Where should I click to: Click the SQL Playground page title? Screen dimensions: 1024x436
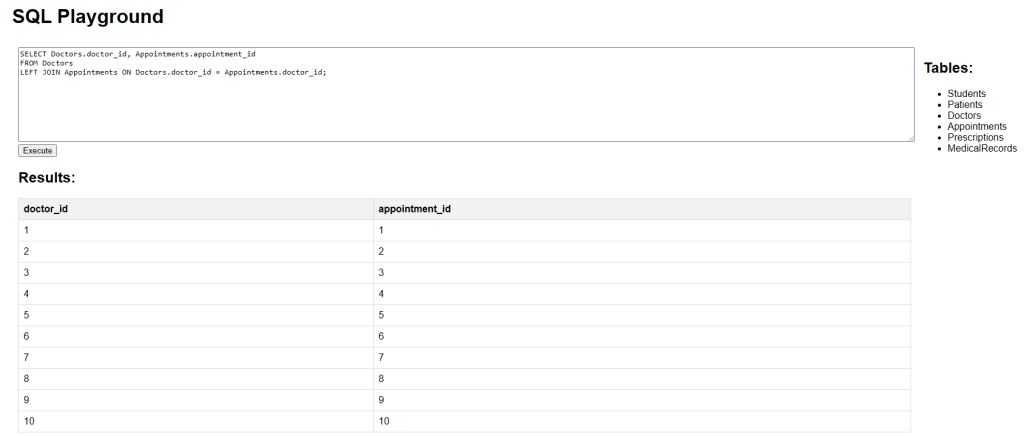pos(88,16)
